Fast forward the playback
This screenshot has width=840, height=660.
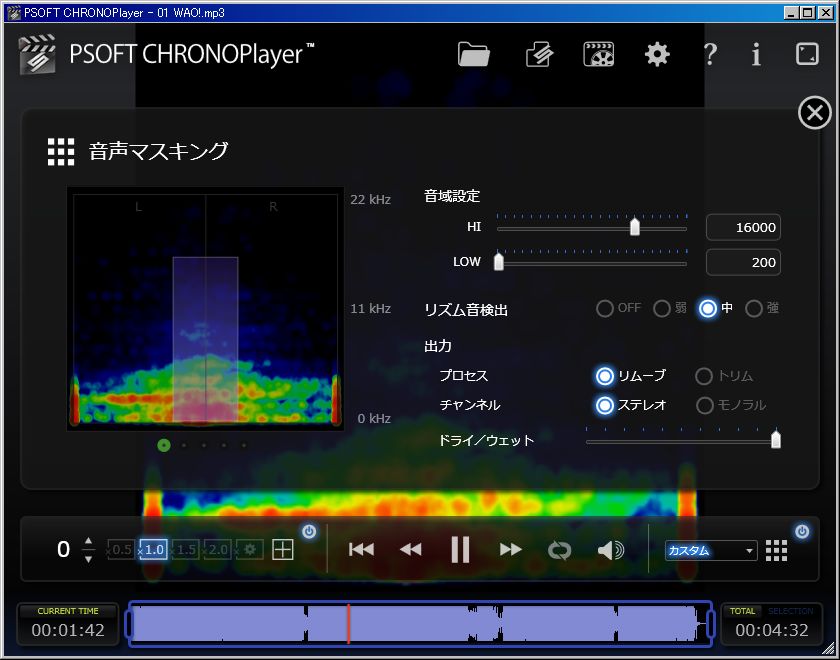[510, 550]
